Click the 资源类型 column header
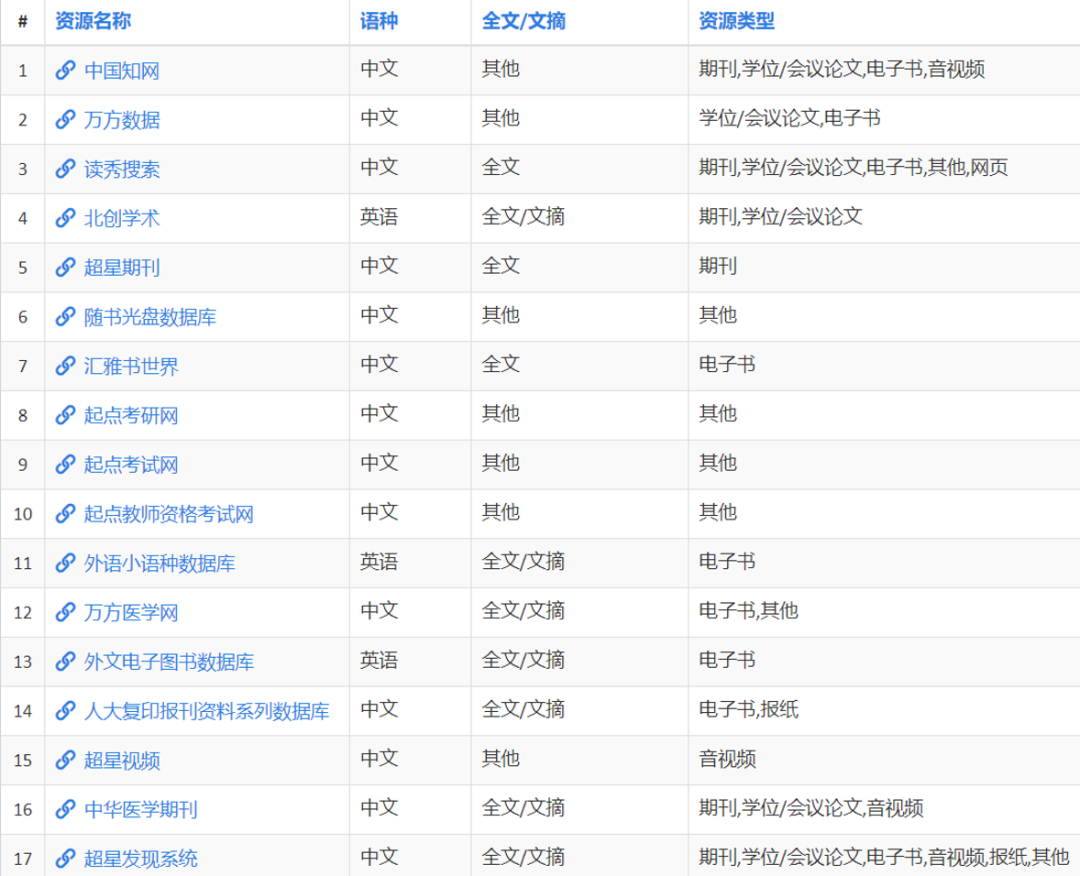Image resolution: width=1080 pixels, height=876 pixels. pyautogui.click(x=737, y=21)
